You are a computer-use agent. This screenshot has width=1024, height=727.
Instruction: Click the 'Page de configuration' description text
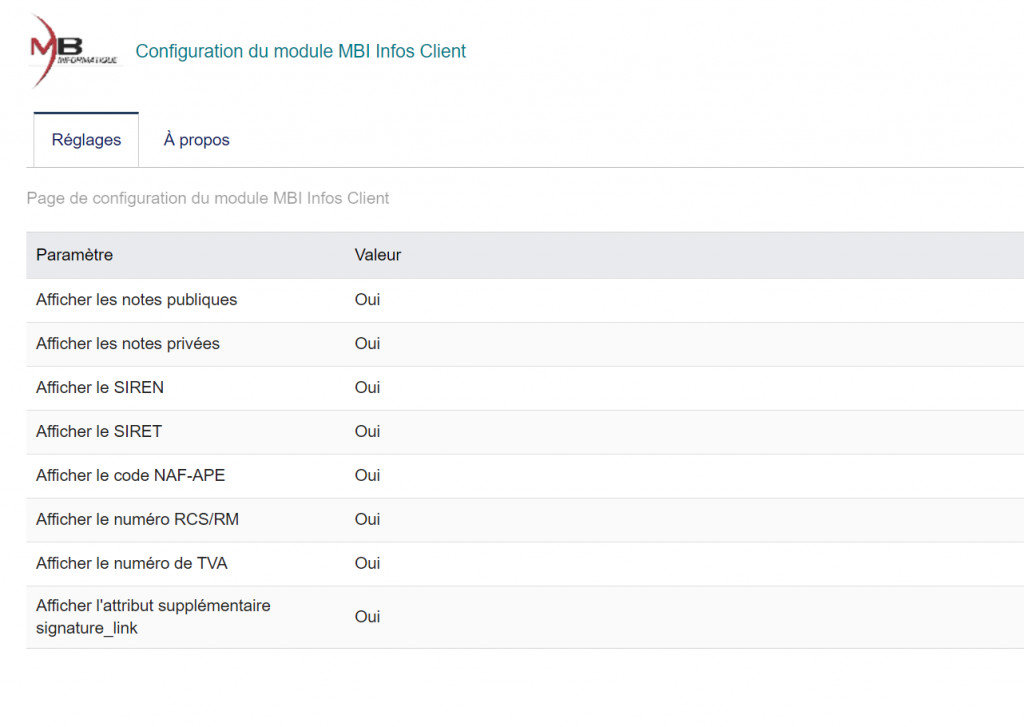tap(208, 198)
